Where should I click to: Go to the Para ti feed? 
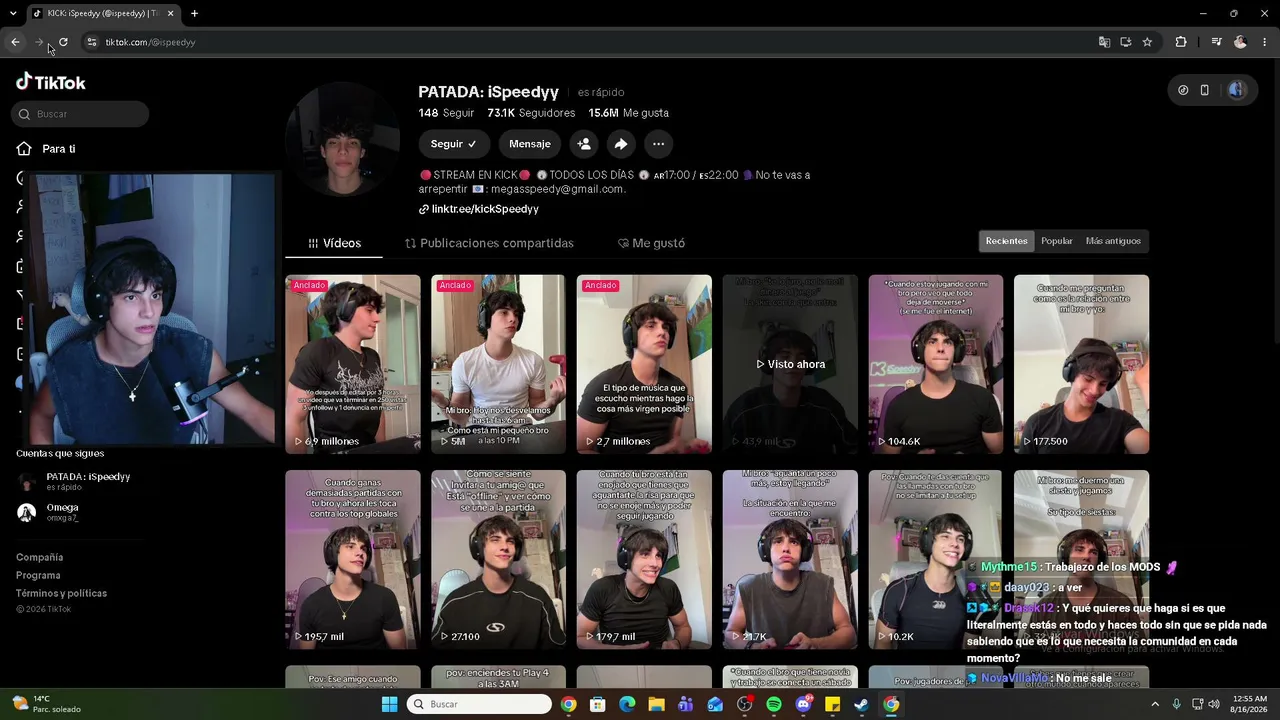pos(47,149)
